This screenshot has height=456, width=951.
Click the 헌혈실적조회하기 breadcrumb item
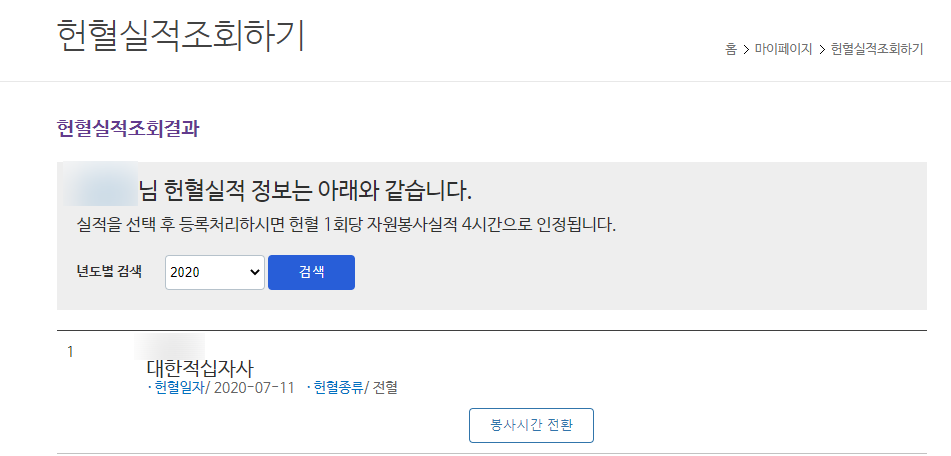click(x=876, y=49)
